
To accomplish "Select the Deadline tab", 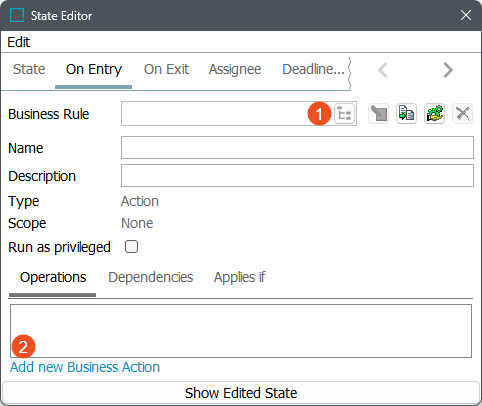I will click(313, 69).
